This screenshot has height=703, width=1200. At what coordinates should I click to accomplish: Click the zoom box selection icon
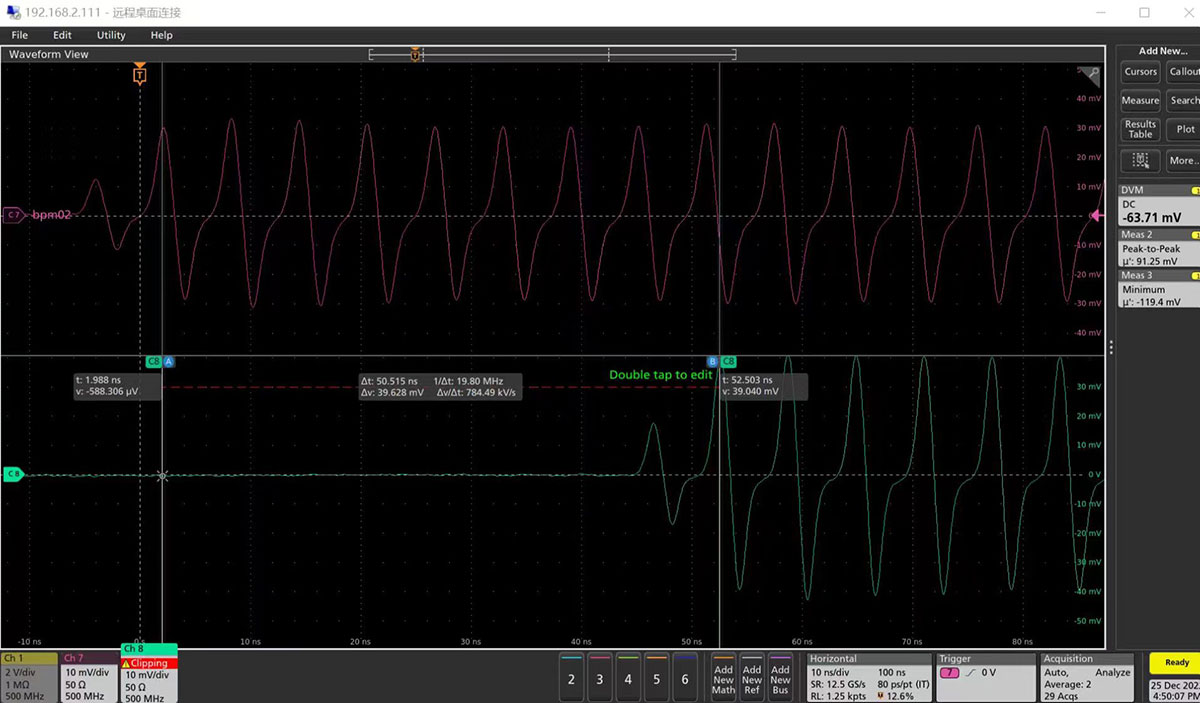point(1140,160)
